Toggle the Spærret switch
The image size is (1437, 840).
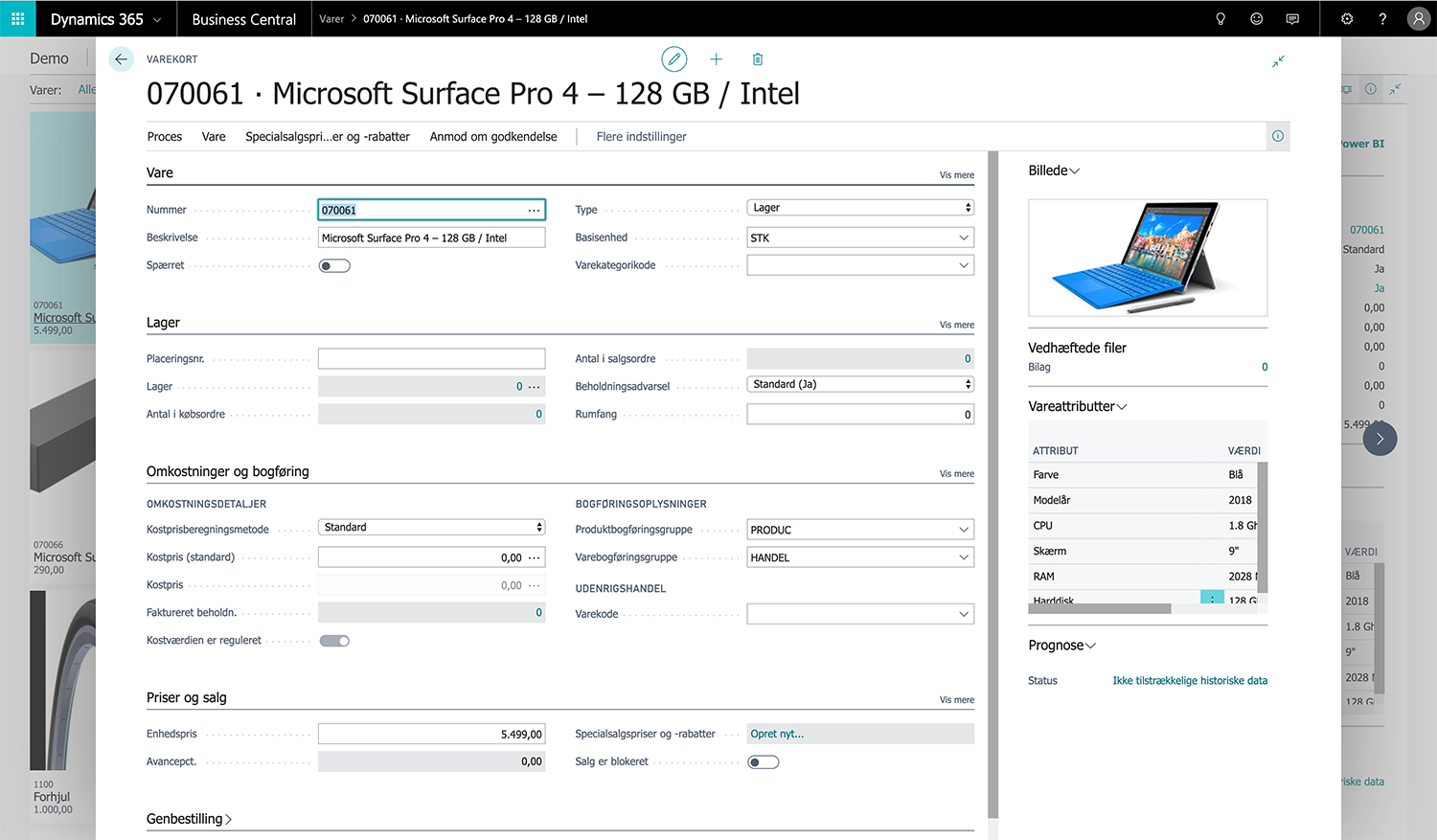(x=334, y=265)
